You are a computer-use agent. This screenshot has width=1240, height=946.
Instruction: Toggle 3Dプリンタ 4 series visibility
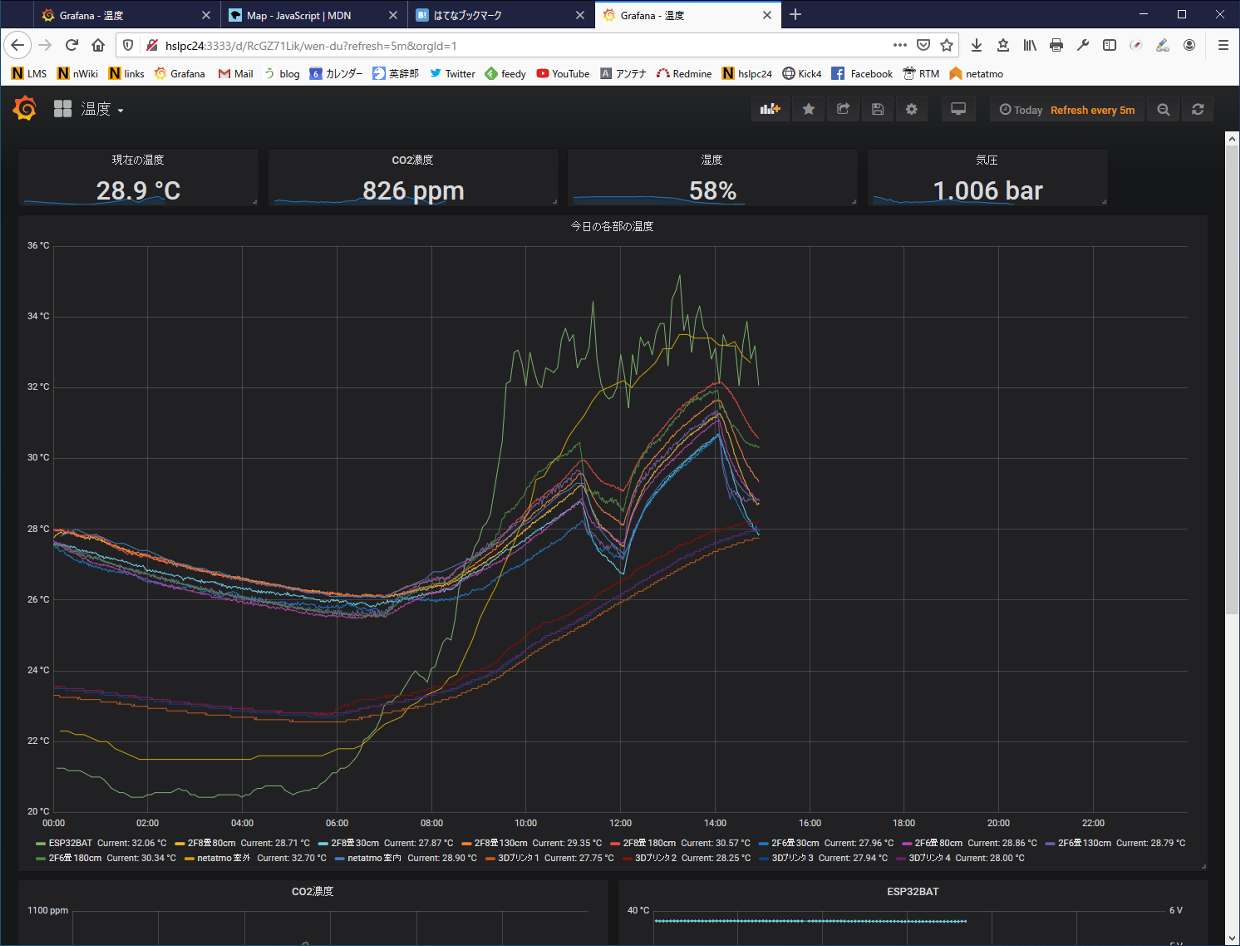click(934, 858)
